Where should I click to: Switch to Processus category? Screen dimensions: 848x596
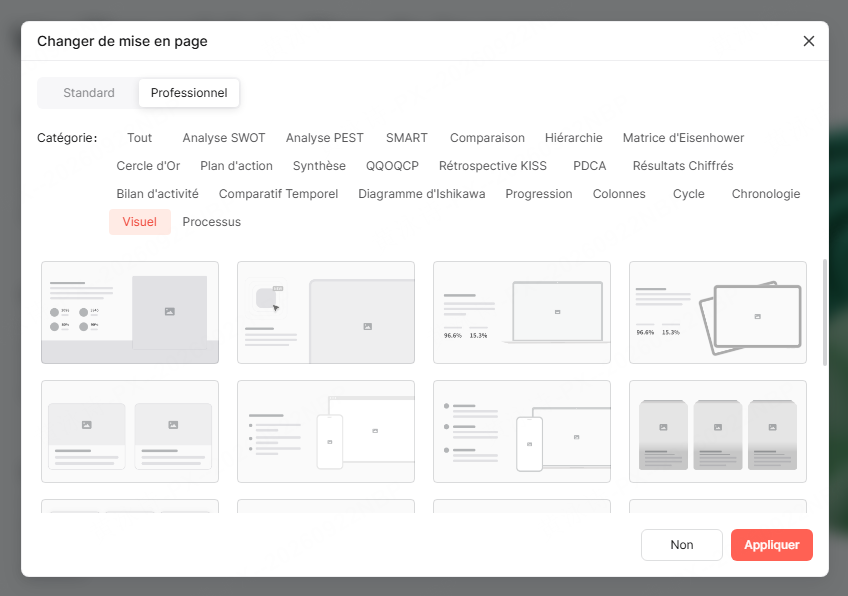coord(211,222)
